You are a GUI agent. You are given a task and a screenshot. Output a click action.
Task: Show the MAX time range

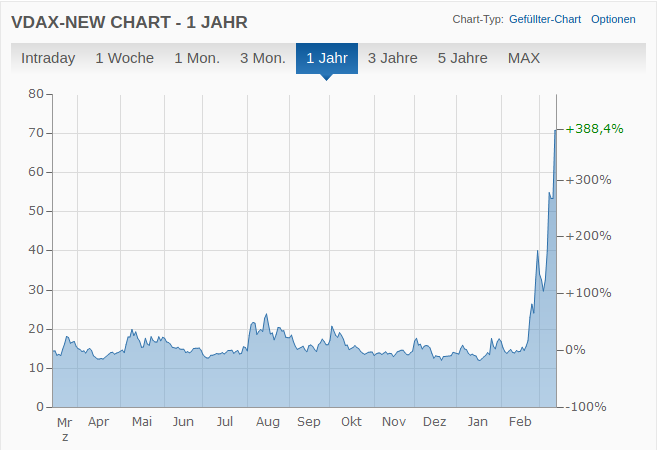tap(524, 58)
